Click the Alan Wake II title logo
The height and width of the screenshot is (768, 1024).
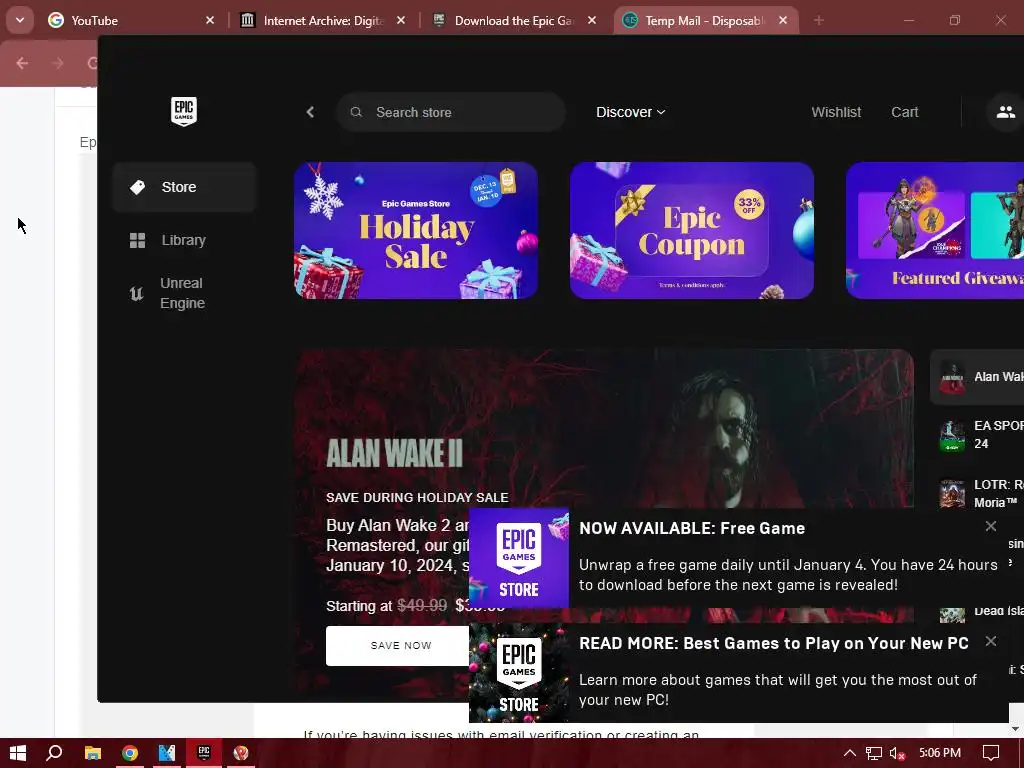tap(394, 453)
